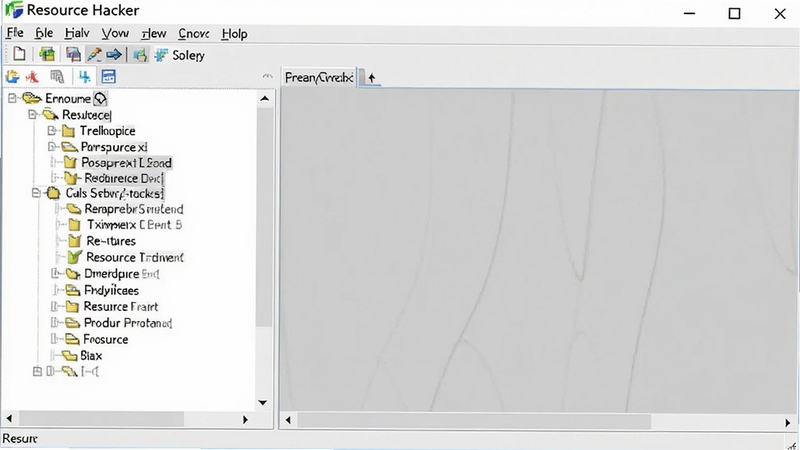The height and width of the screenshot is (450, 800).
Task: Click the Resource Hacker logo in the title bar
Action: (14, 10)
